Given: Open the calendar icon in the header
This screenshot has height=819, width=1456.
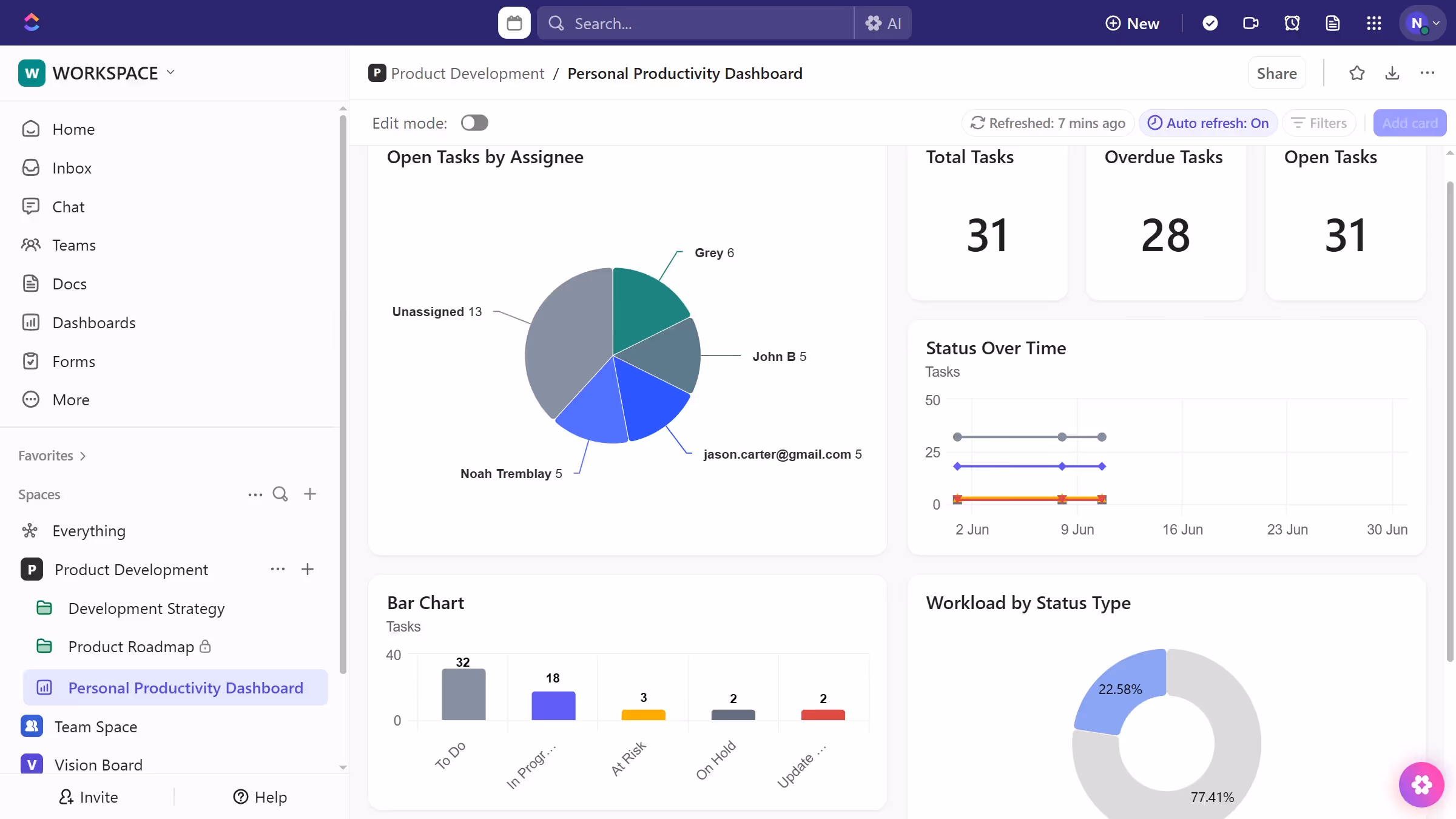Looking at the screenshot, I should pos(513,22).
